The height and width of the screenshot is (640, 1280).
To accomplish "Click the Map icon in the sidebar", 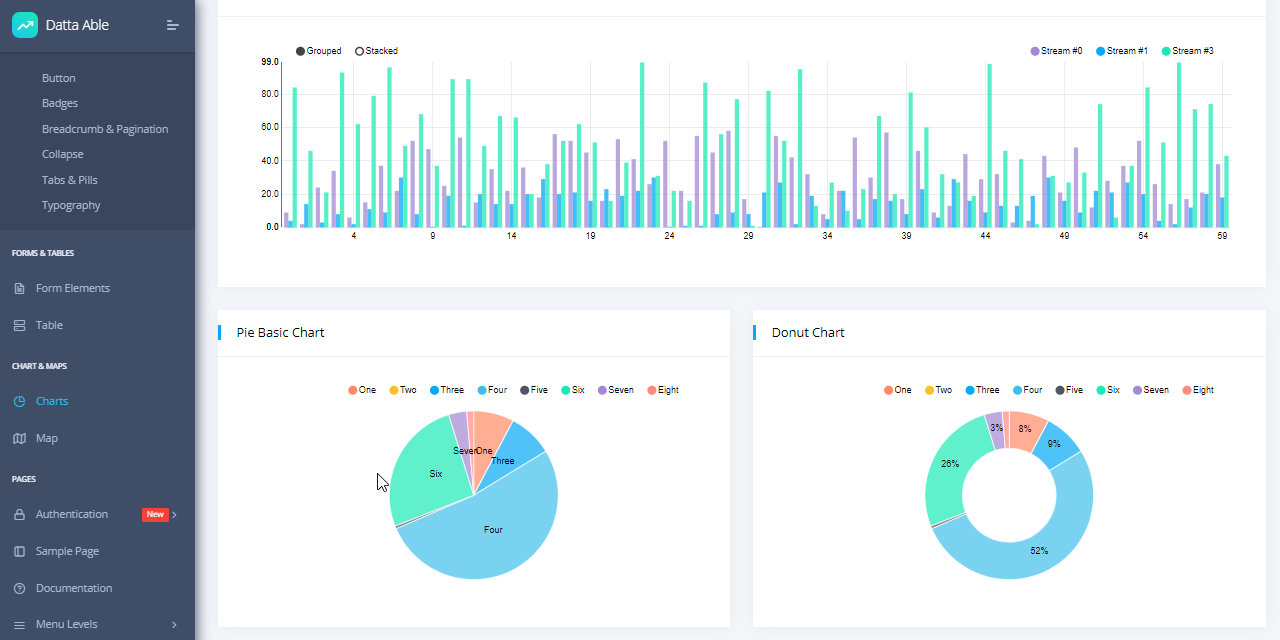I will coord(18,438).
